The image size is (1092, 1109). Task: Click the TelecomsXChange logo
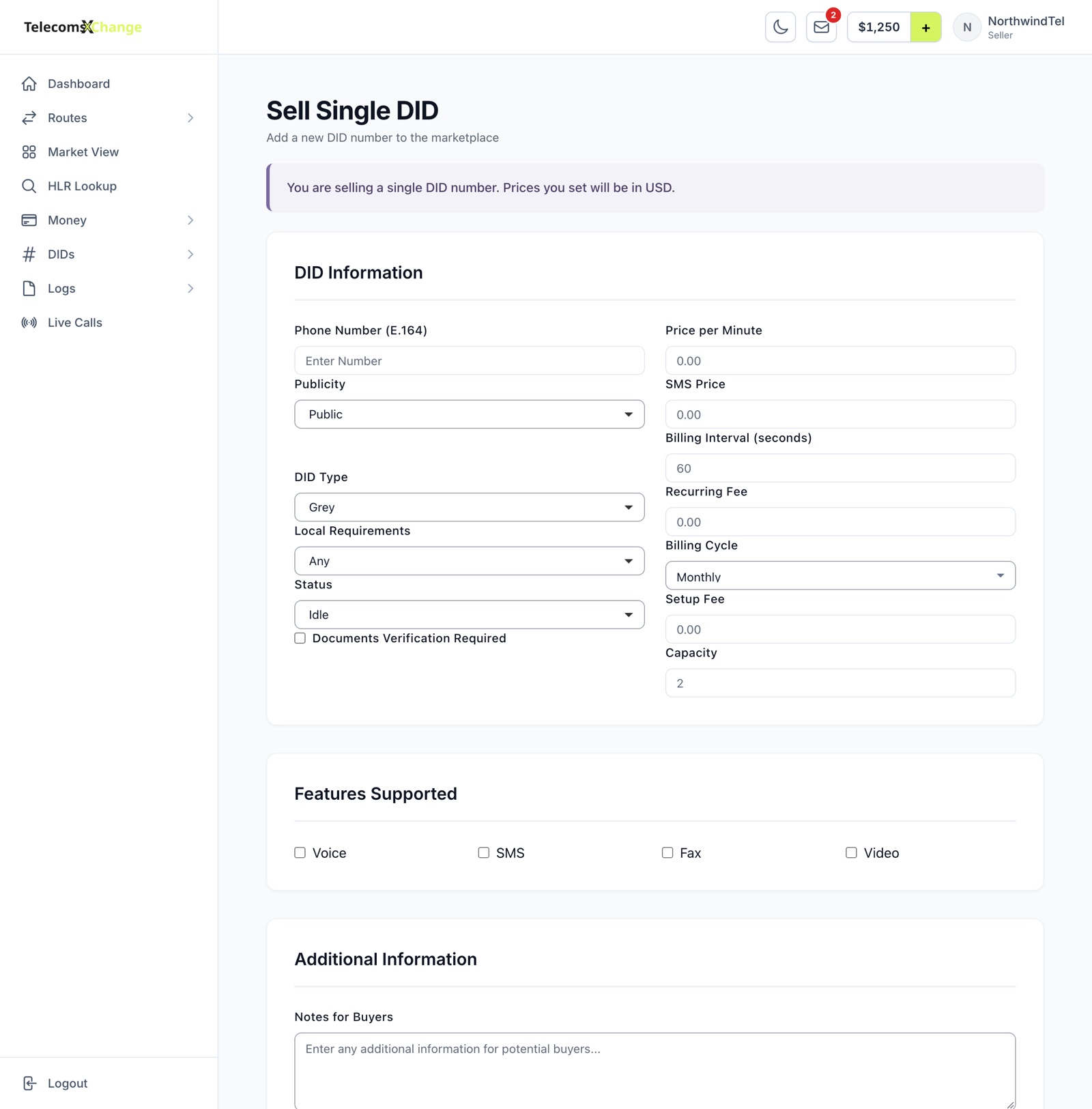pos(83,27)
